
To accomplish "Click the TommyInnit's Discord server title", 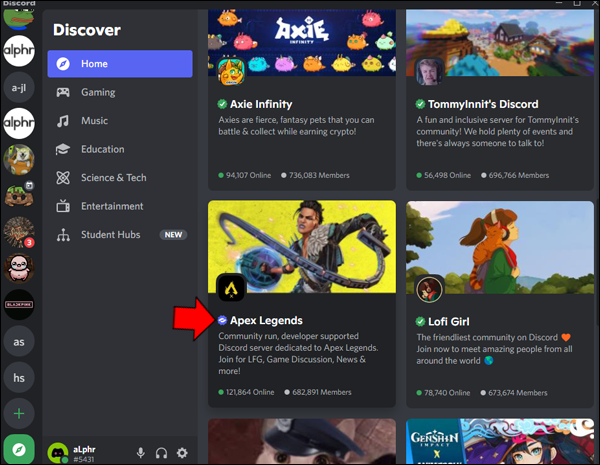I will 483,104.
